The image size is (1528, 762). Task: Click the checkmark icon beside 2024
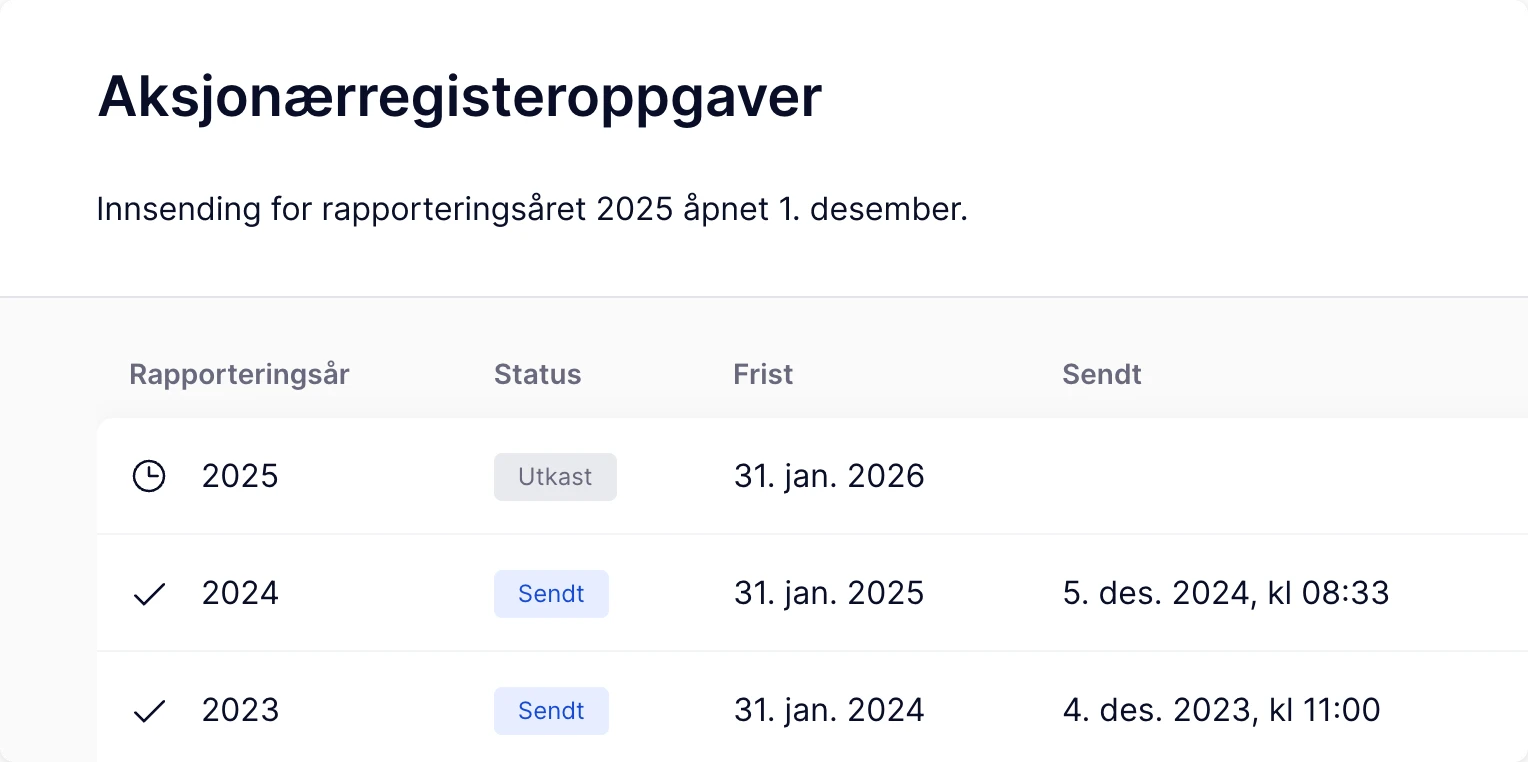(x=149, y=595)
